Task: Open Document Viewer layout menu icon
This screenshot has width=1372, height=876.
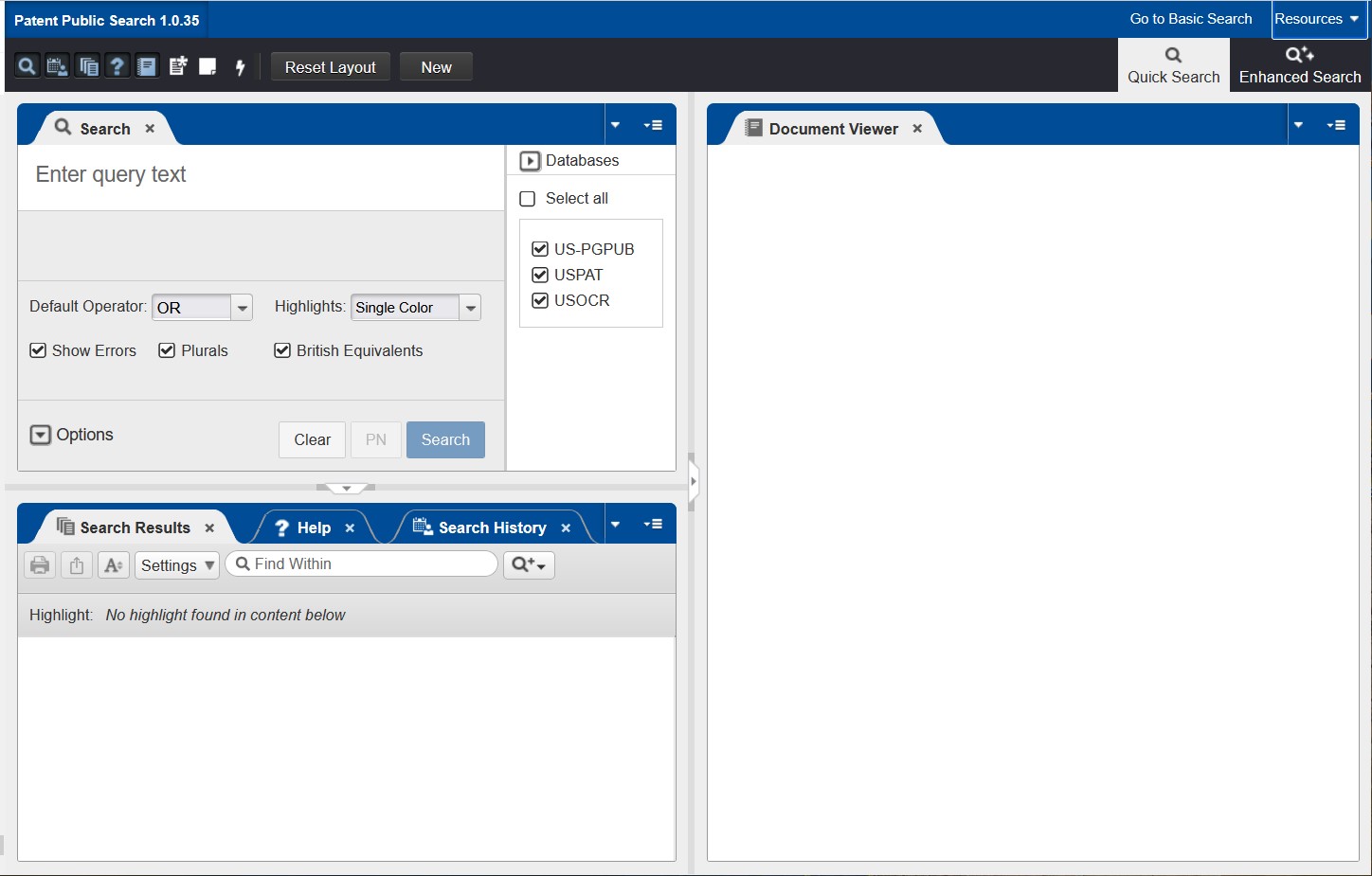Action: pos(1336,125)
